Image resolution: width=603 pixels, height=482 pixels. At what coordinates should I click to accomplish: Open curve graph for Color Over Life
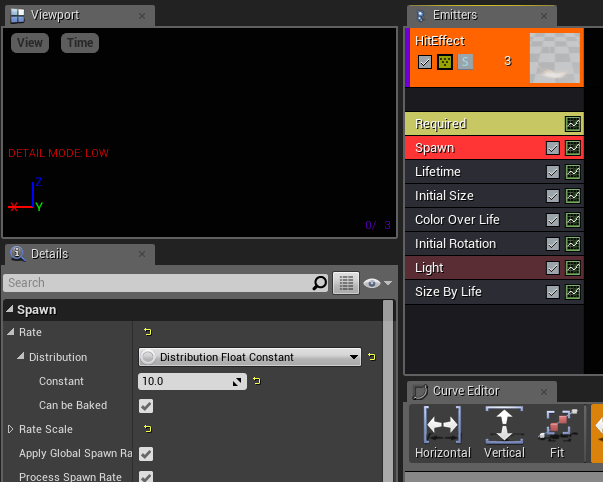tap(573, 220)
